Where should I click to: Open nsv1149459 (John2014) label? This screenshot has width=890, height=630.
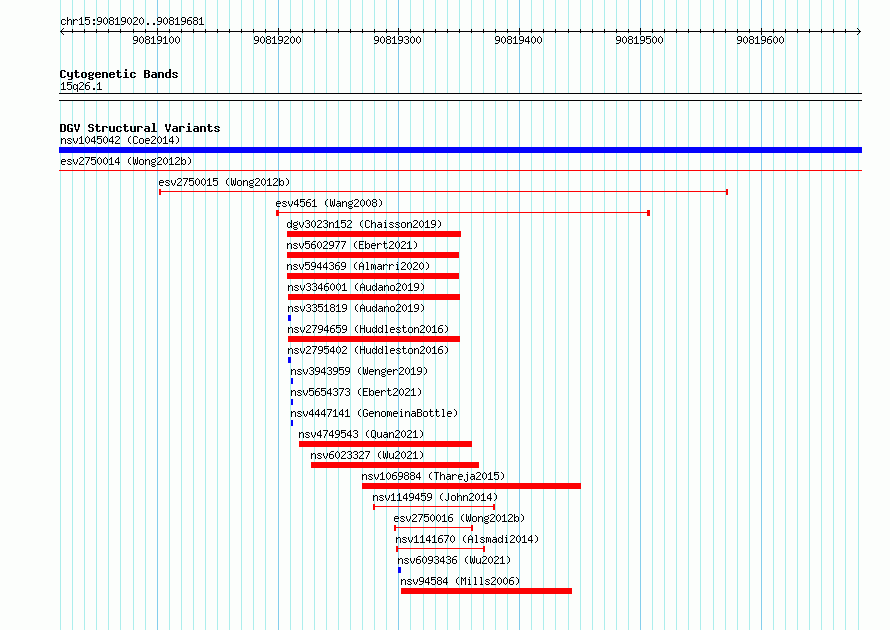coord(435,497)
